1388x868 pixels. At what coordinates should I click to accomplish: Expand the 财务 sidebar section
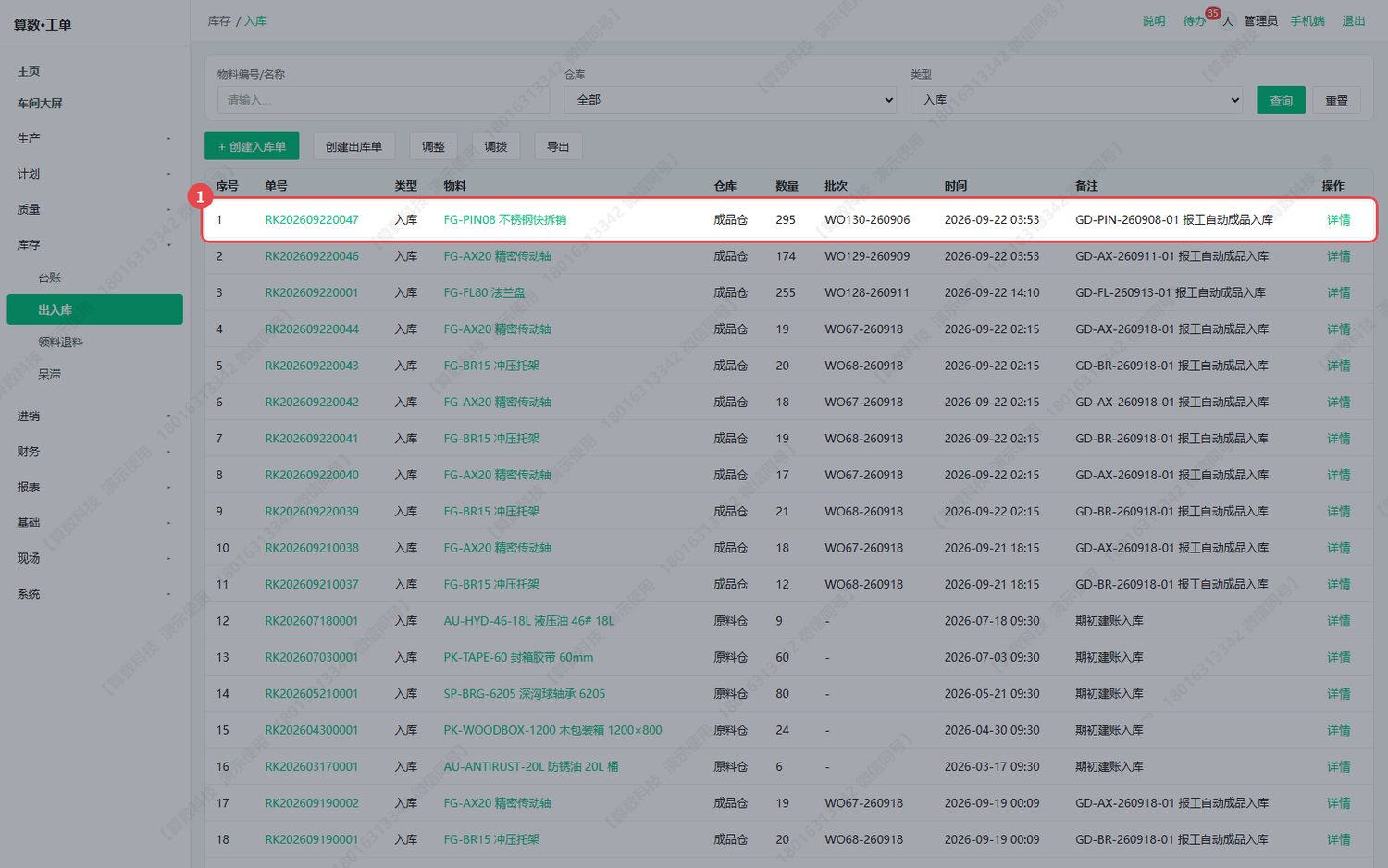[x=94, y=452]
